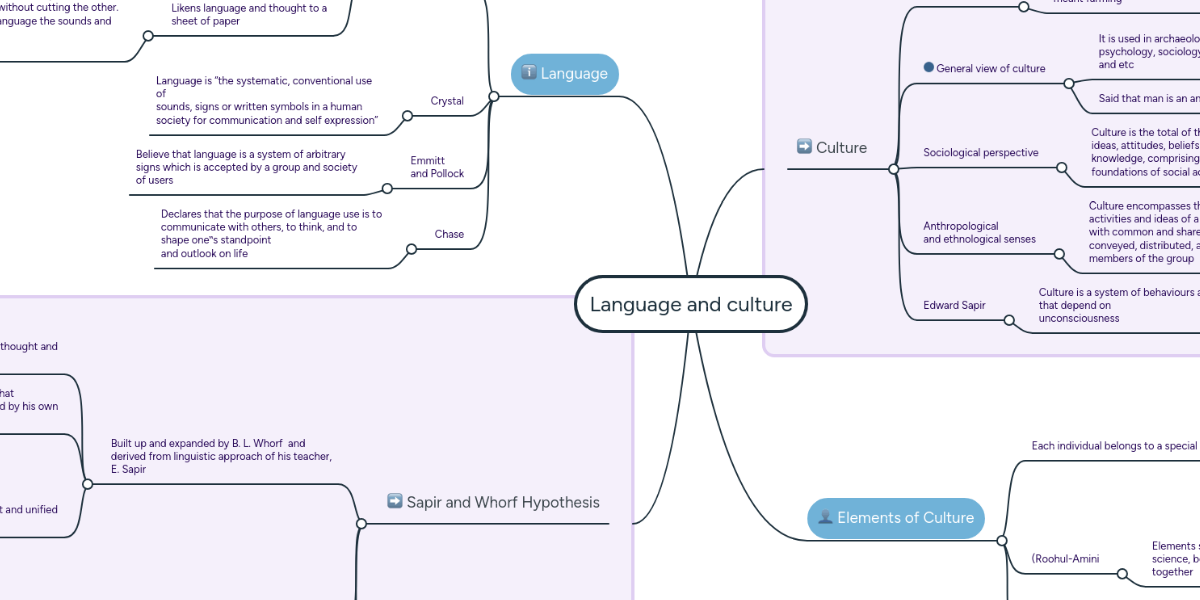Collapse the Sapir and Whorf branch connector circle
This screenshot has height=600, width=1200.
click(x=361, y=522)
